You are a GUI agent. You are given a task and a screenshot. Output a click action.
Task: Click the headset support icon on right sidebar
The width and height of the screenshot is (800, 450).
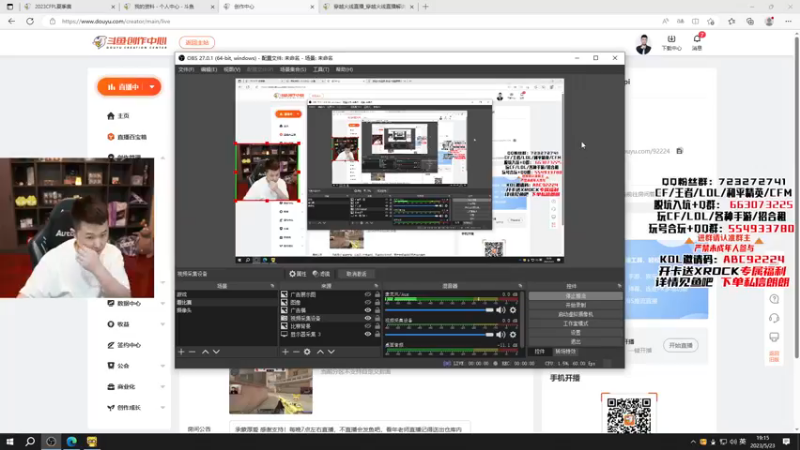(774, 318)
